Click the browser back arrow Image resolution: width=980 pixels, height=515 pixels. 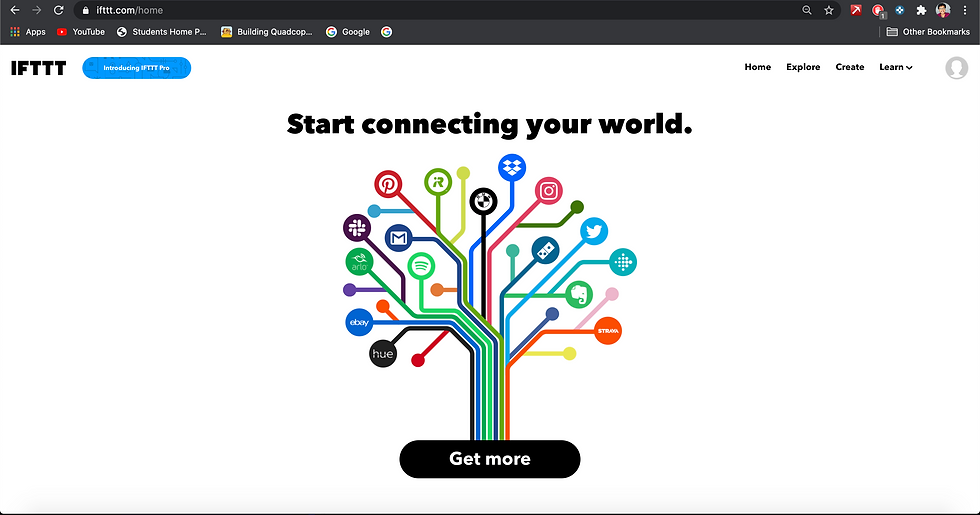click(x=15, y=10)
